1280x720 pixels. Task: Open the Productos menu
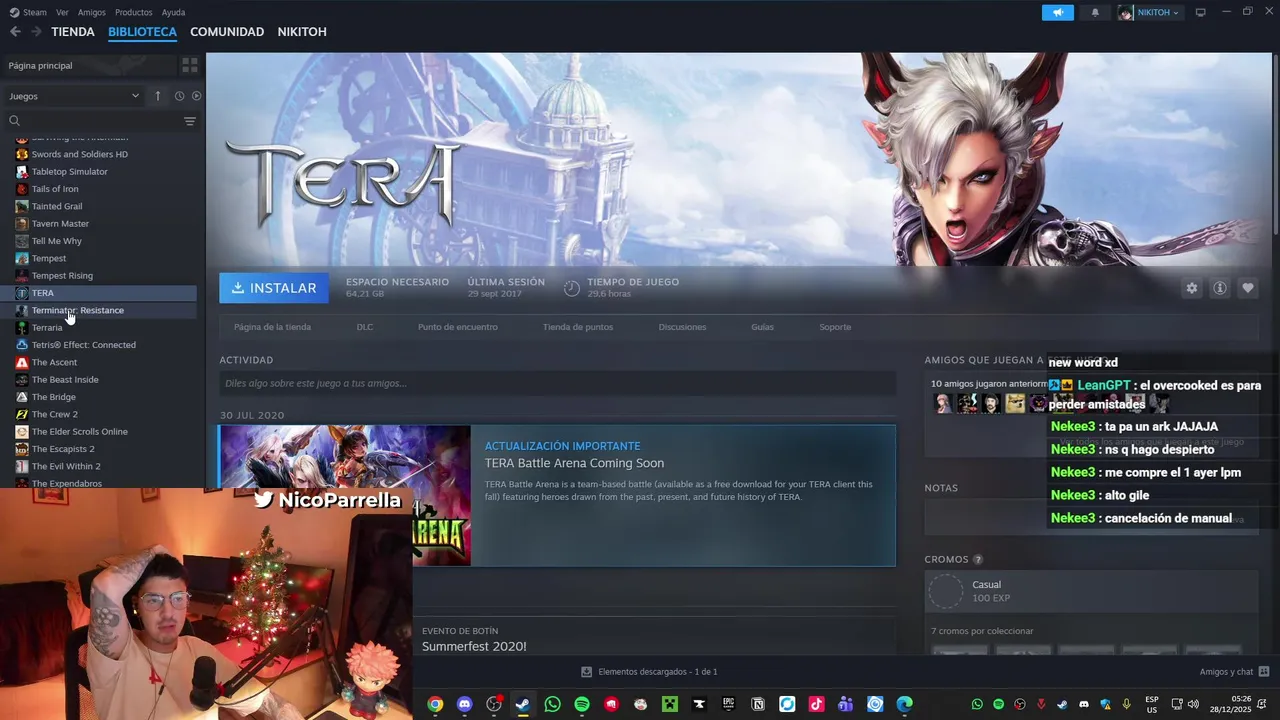click(133, 12)
